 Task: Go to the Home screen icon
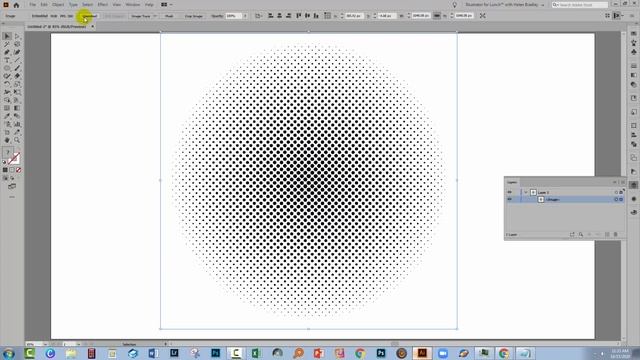point(16,5)
